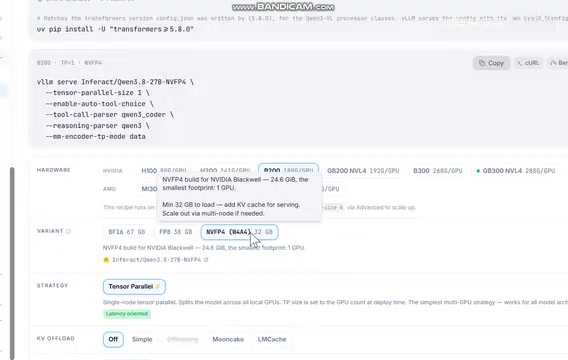Pick the GB200 NVL4 192G/GPU hardware

click(x=363, y=171)
